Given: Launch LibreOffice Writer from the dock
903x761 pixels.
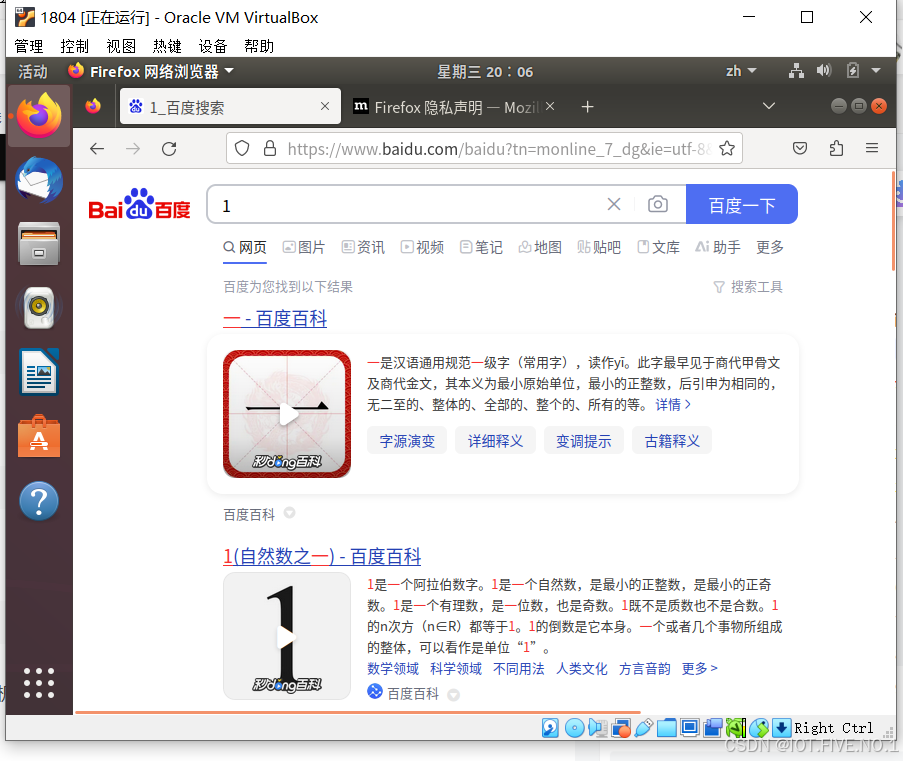Looking at the screenshot, I should click(39, 372).
